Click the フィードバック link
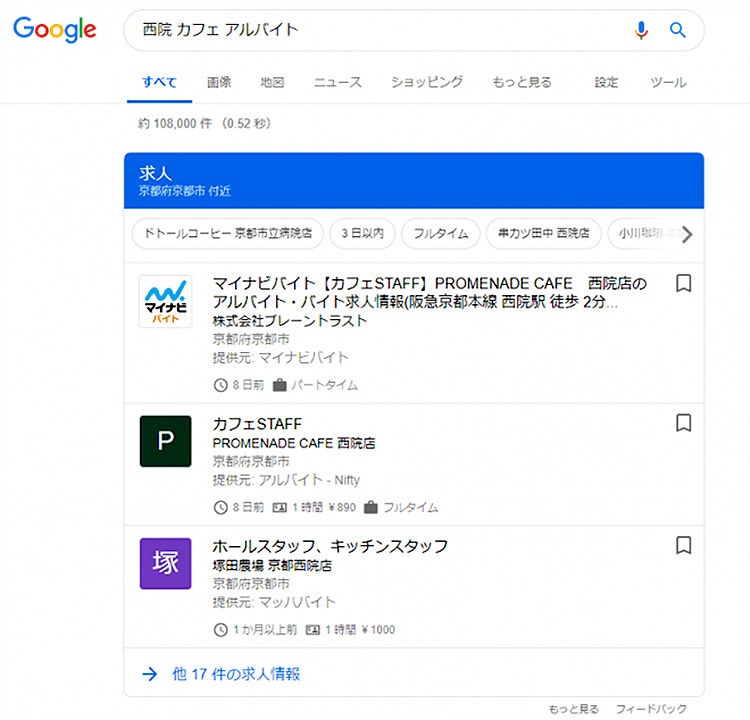The image size is (750, 720). coord(651,709)
